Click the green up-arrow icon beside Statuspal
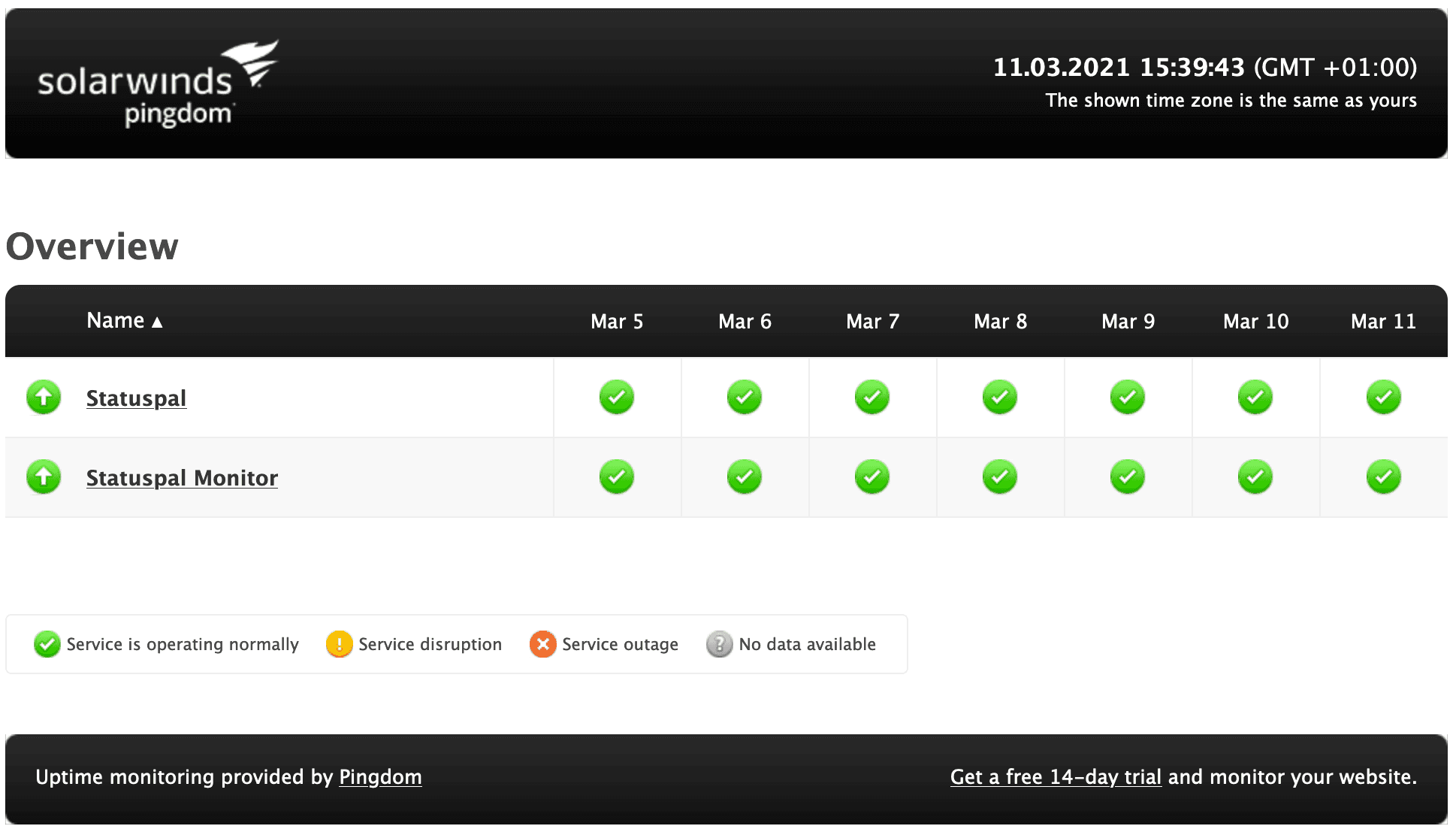This screenshot has width=1456, height=832. coord(44,397)
